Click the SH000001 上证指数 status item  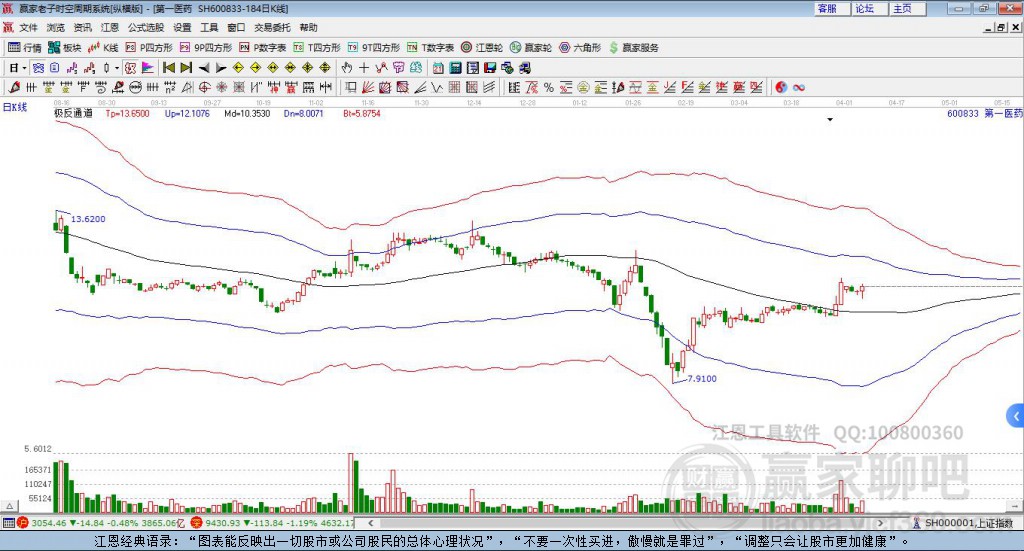click(x=969, y=523)
